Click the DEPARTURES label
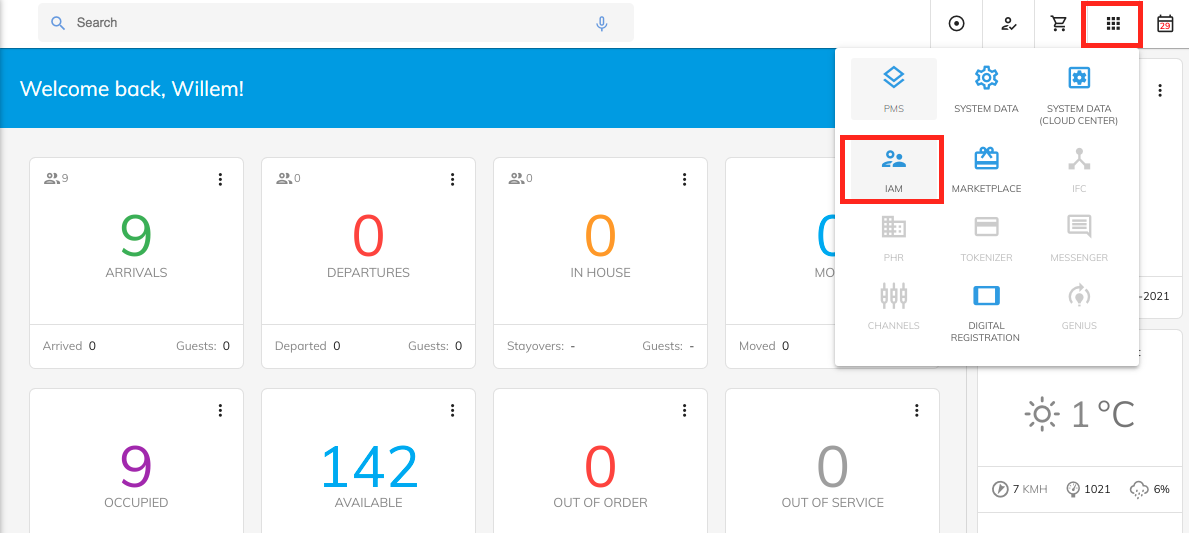The width and height of the screenshot is (1189, 533). click(369, 273)
